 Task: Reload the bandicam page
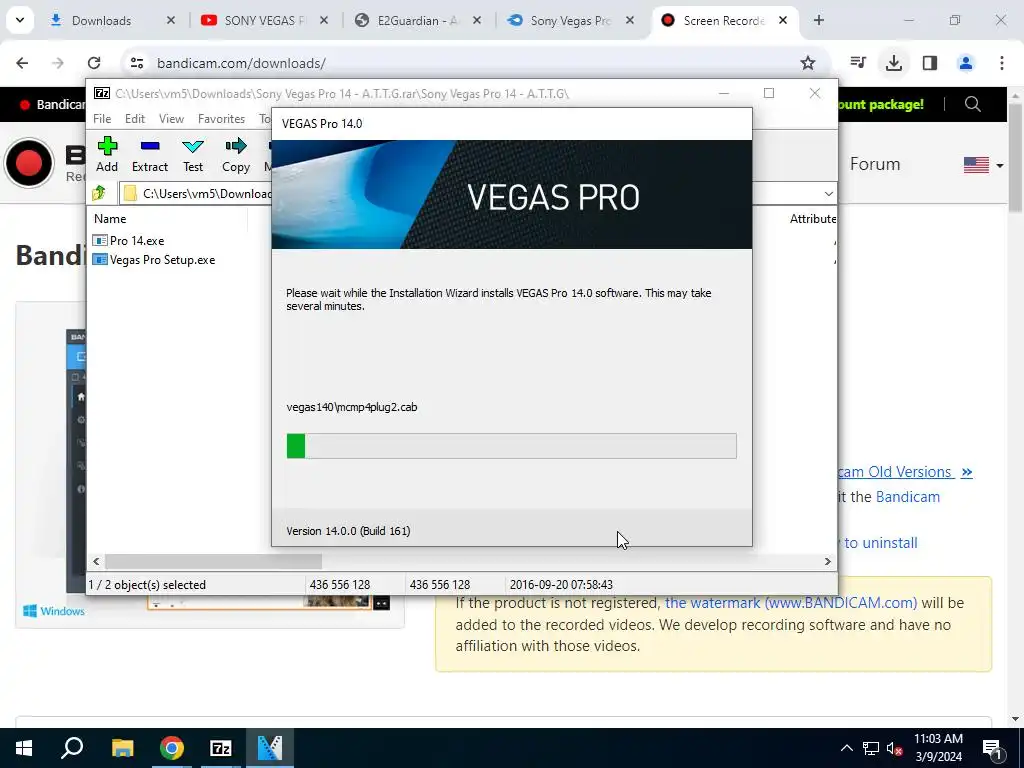click(94, 63)
